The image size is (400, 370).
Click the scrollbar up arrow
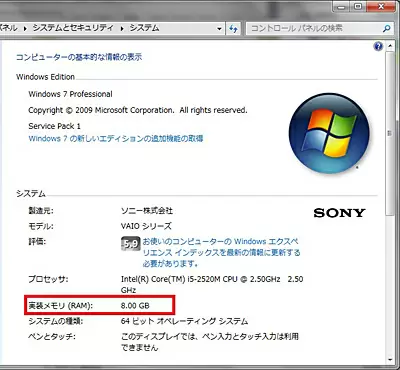pos(390,46)
